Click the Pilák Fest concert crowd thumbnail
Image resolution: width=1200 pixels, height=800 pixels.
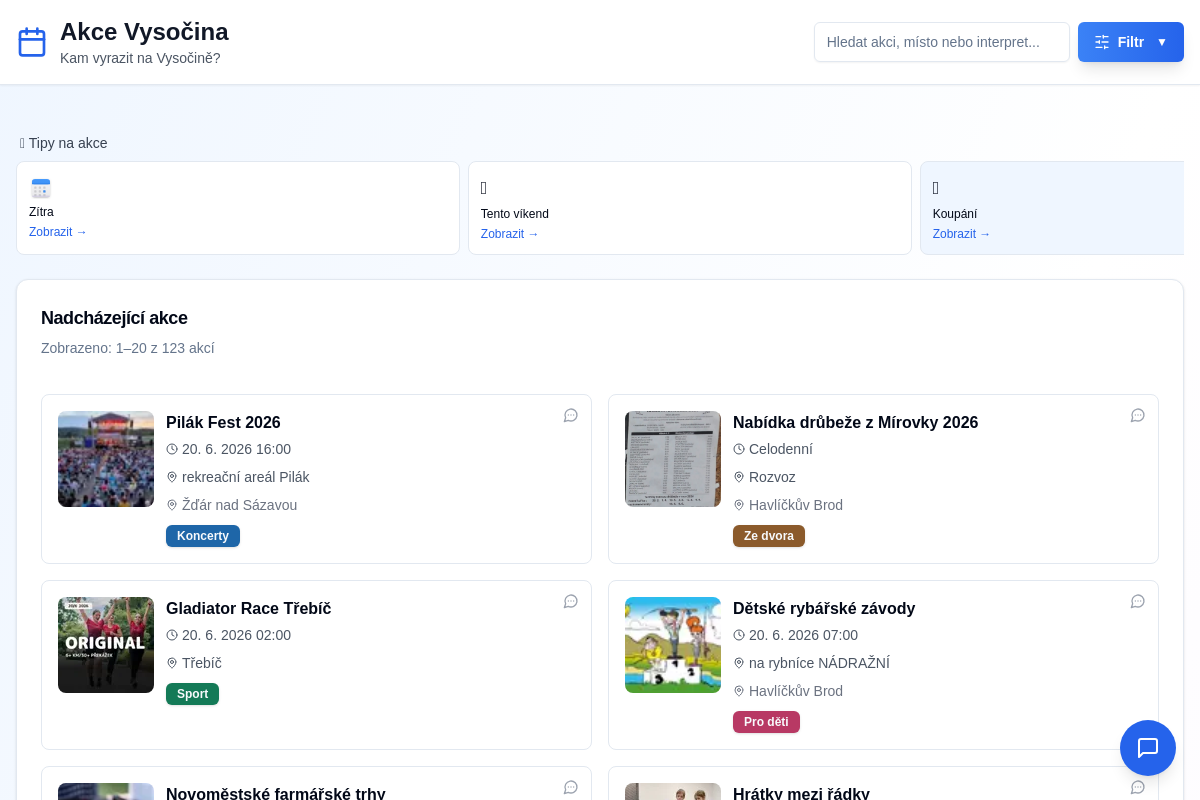[106, 459]
